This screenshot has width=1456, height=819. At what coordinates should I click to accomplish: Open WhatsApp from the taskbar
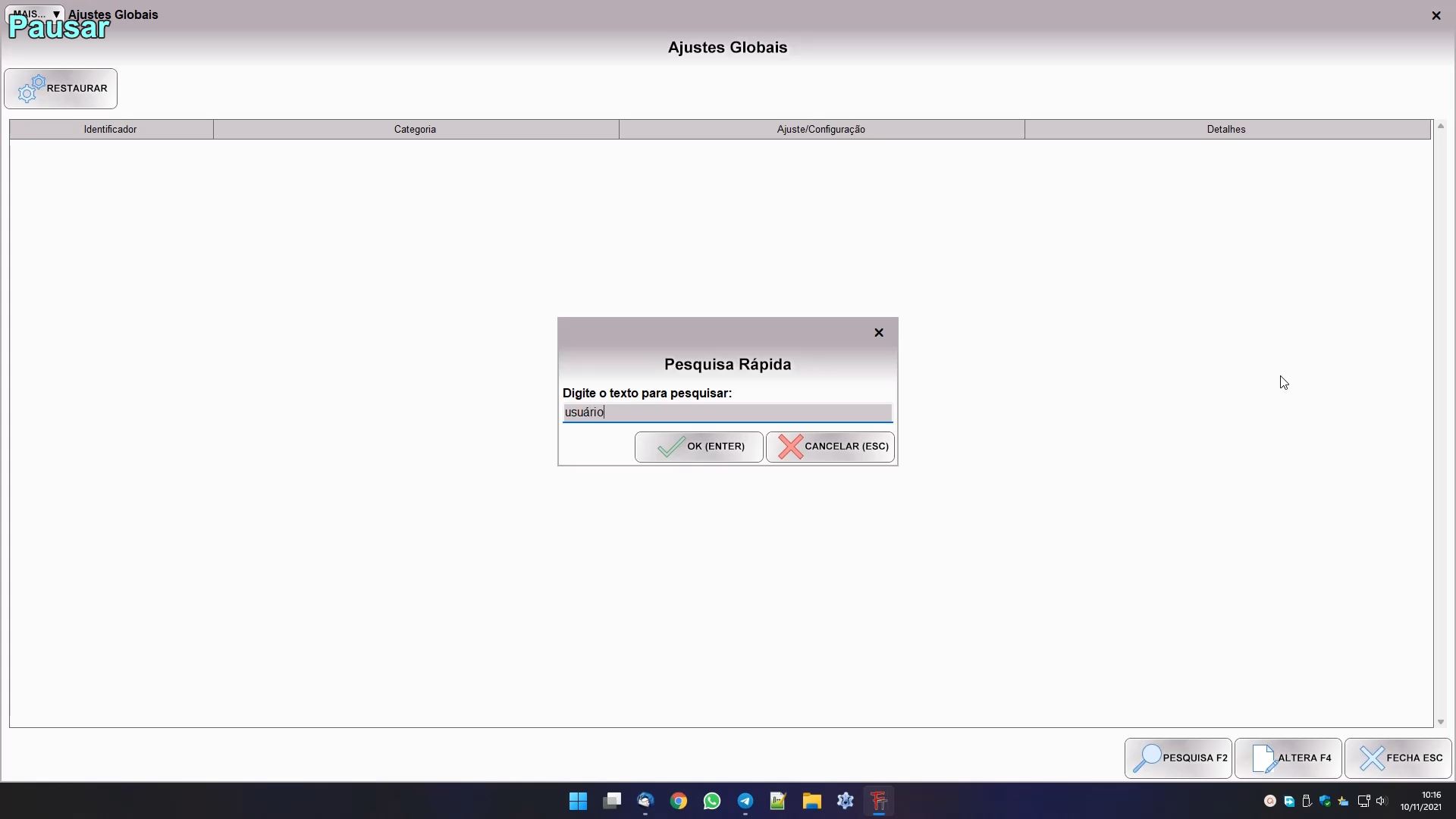click(711, 801)
